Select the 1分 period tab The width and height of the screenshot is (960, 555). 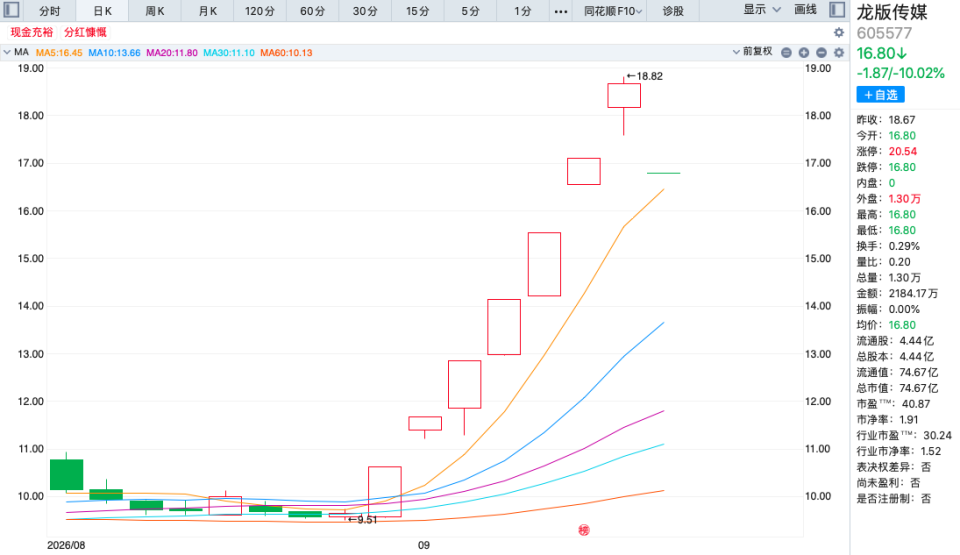(522, 11)
